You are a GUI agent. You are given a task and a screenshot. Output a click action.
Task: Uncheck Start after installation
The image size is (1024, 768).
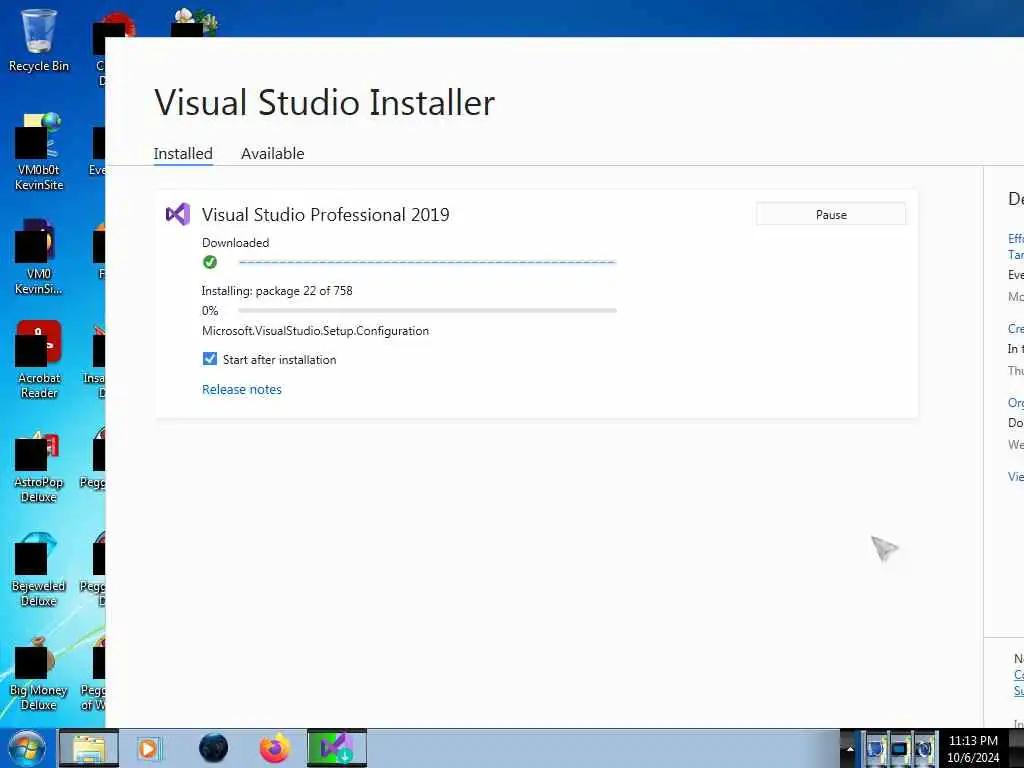coord(210,359)
